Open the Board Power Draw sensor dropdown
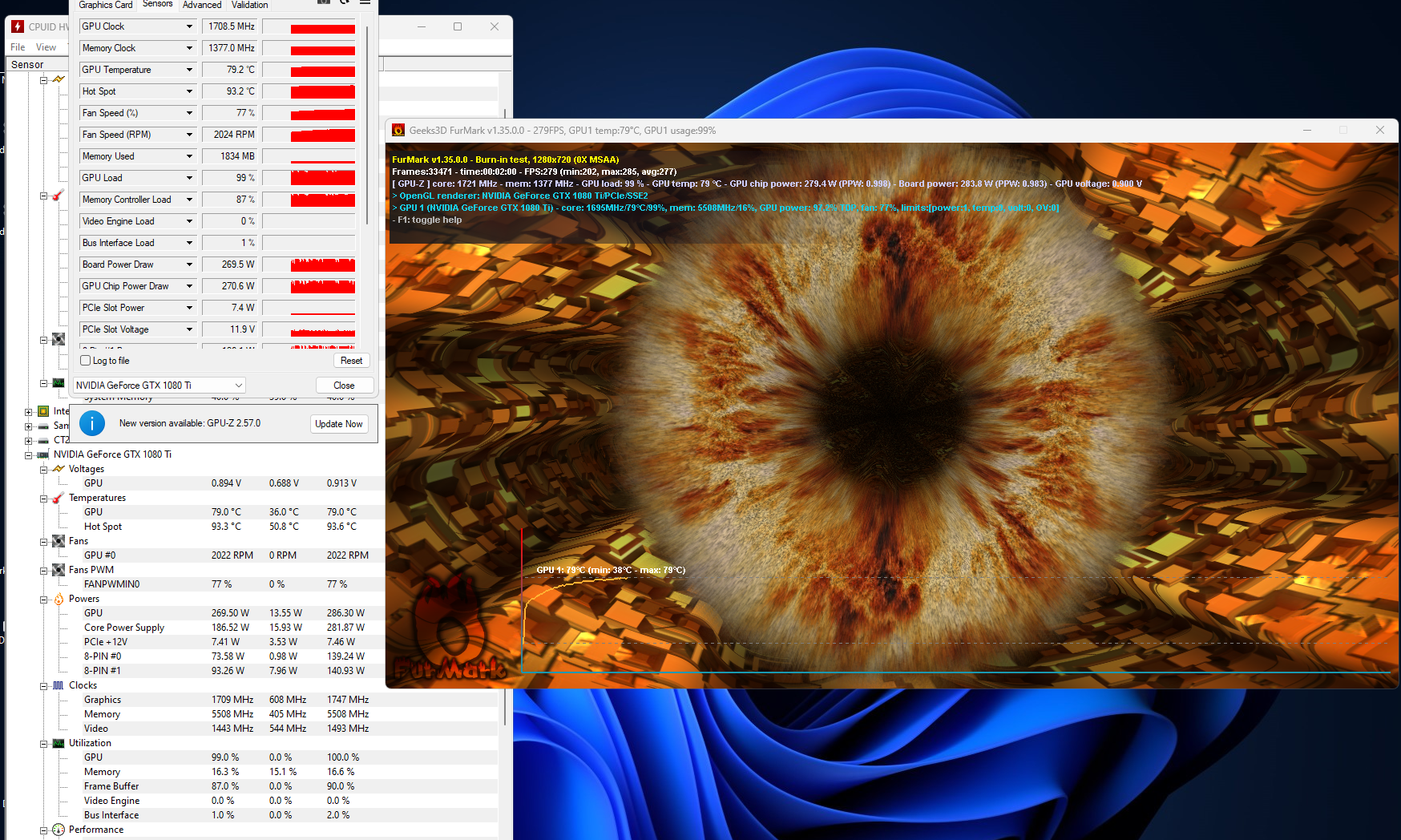 (189, 265)
